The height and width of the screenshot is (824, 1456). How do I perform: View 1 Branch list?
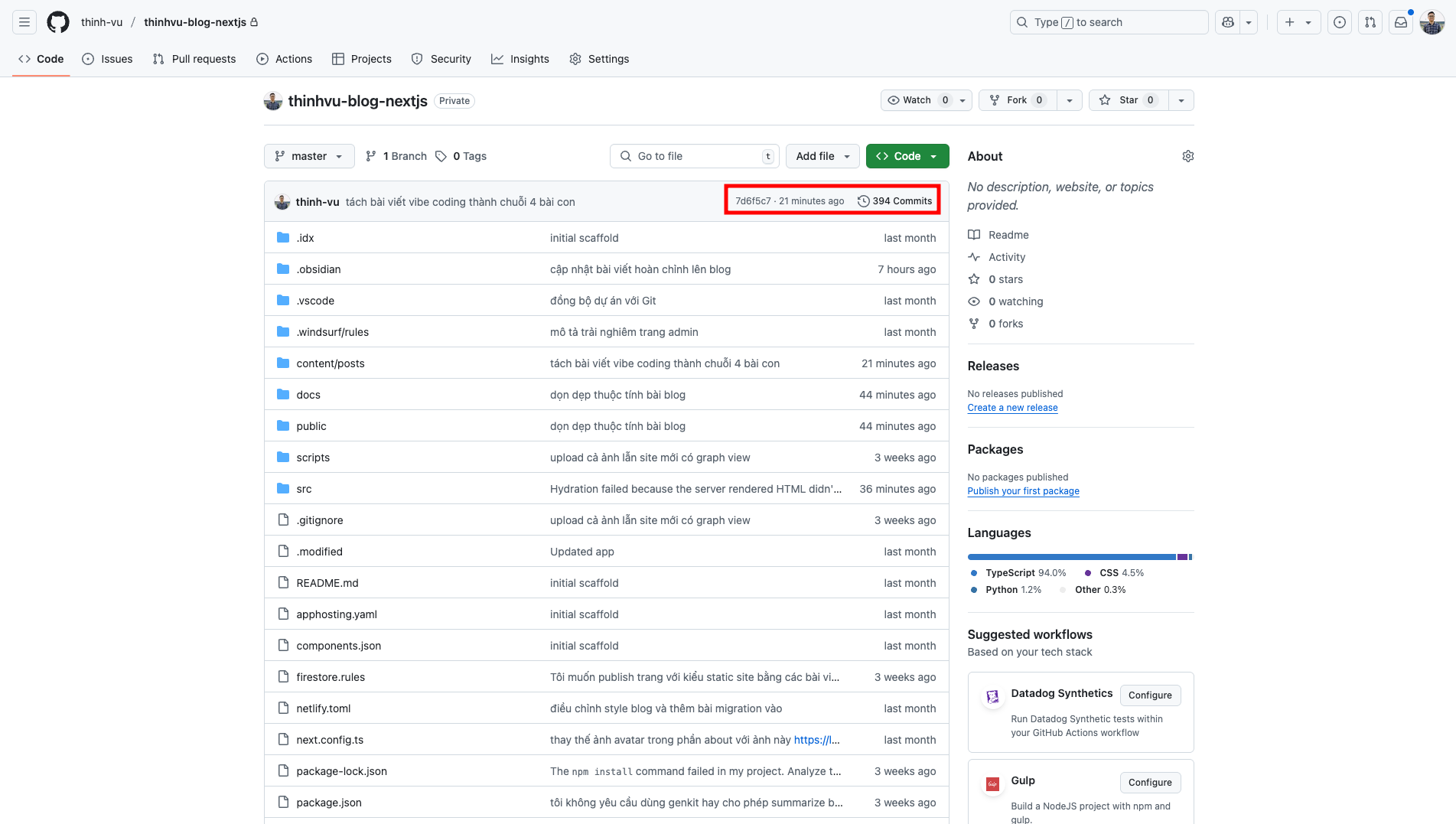pyautogui.click(x=396, y=156)
